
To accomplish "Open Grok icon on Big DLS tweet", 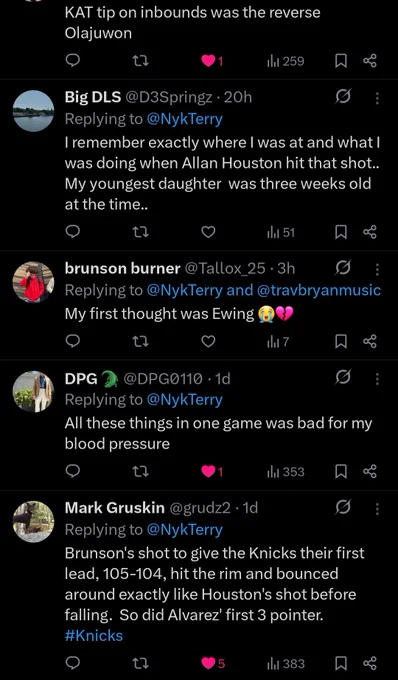I will 342,98.
